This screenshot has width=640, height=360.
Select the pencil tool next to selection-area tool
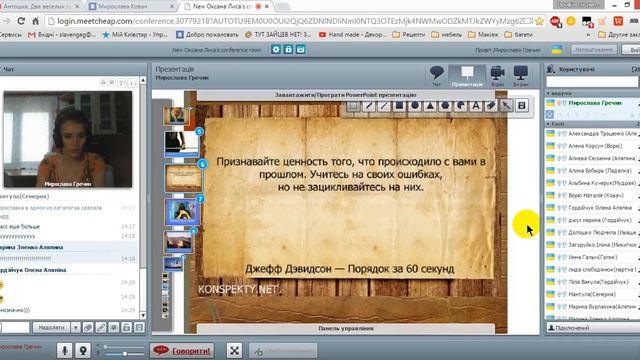click(369, 106)
